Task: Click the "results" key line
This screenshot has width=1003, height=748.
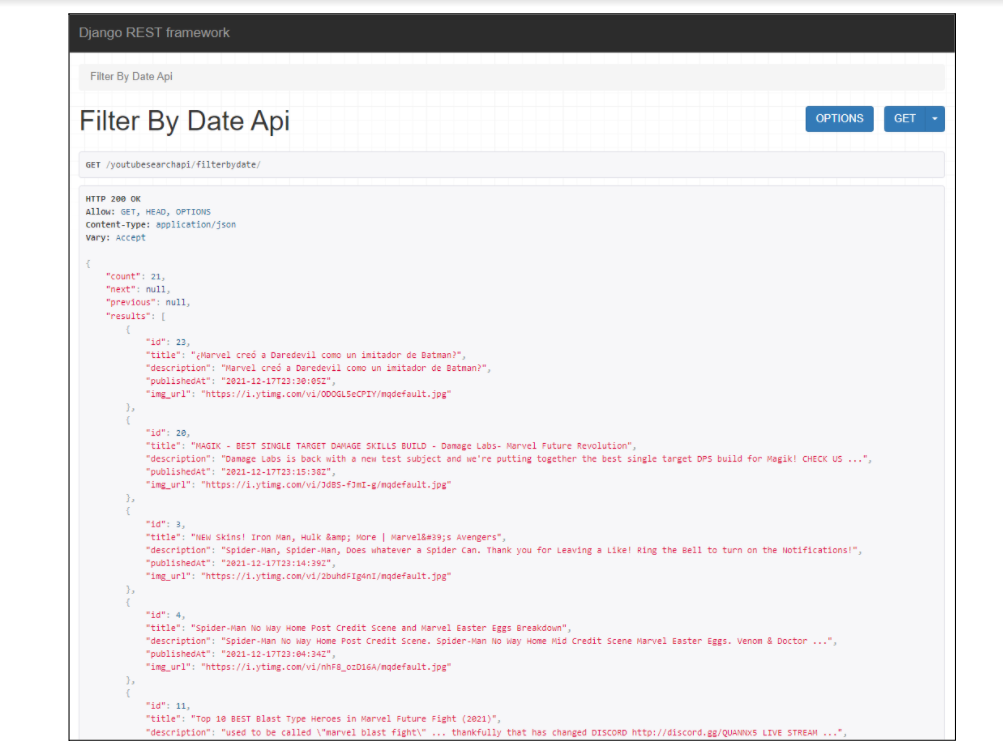Action: [x=135, y=316]
